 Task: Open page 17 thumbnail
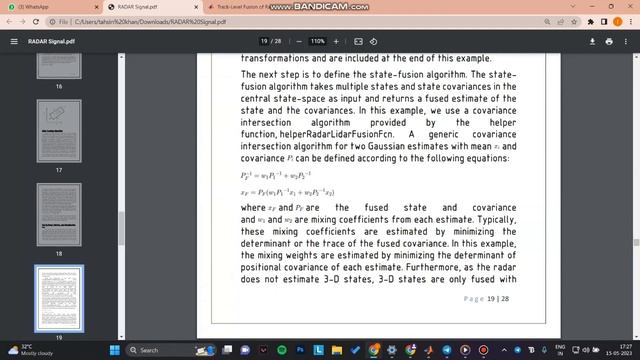pyautogui.click(x=59, y=131)
